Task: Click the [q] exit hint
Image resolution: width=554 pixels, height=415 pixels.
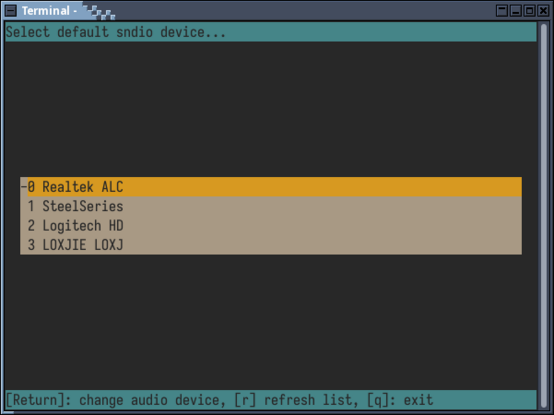Action: coord(400,400)
